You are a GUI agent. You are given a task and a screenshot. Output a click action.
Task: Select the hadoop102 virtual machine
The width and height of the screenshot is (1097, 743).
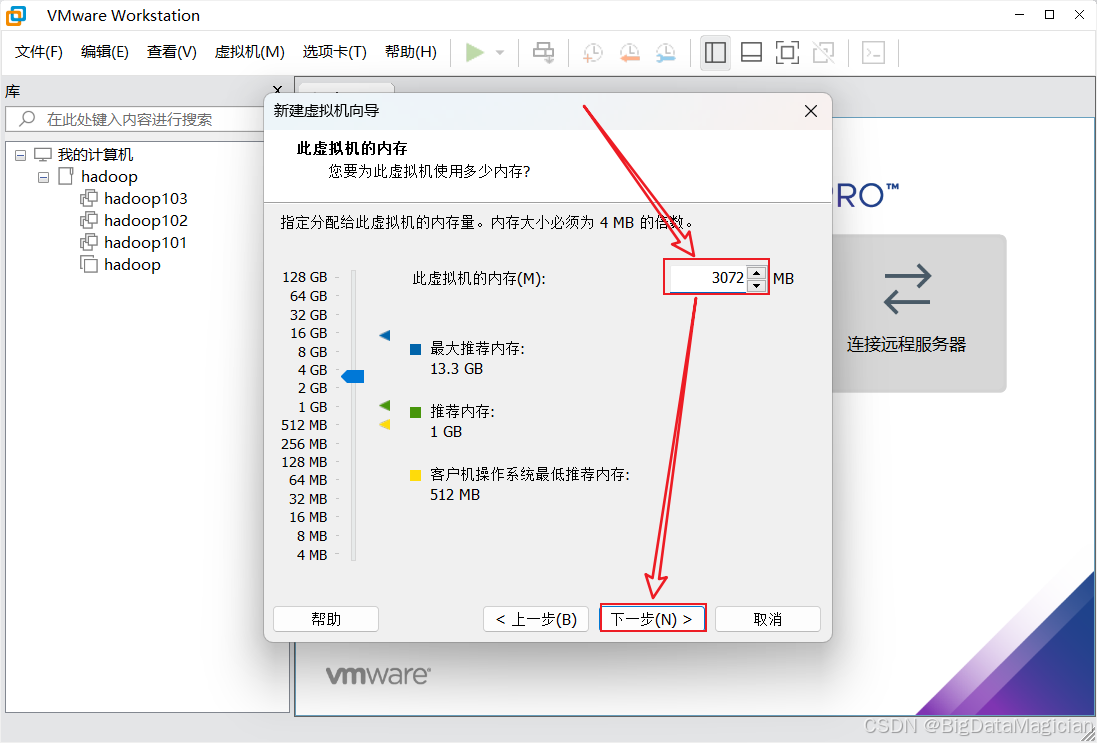tap(146, 221)
